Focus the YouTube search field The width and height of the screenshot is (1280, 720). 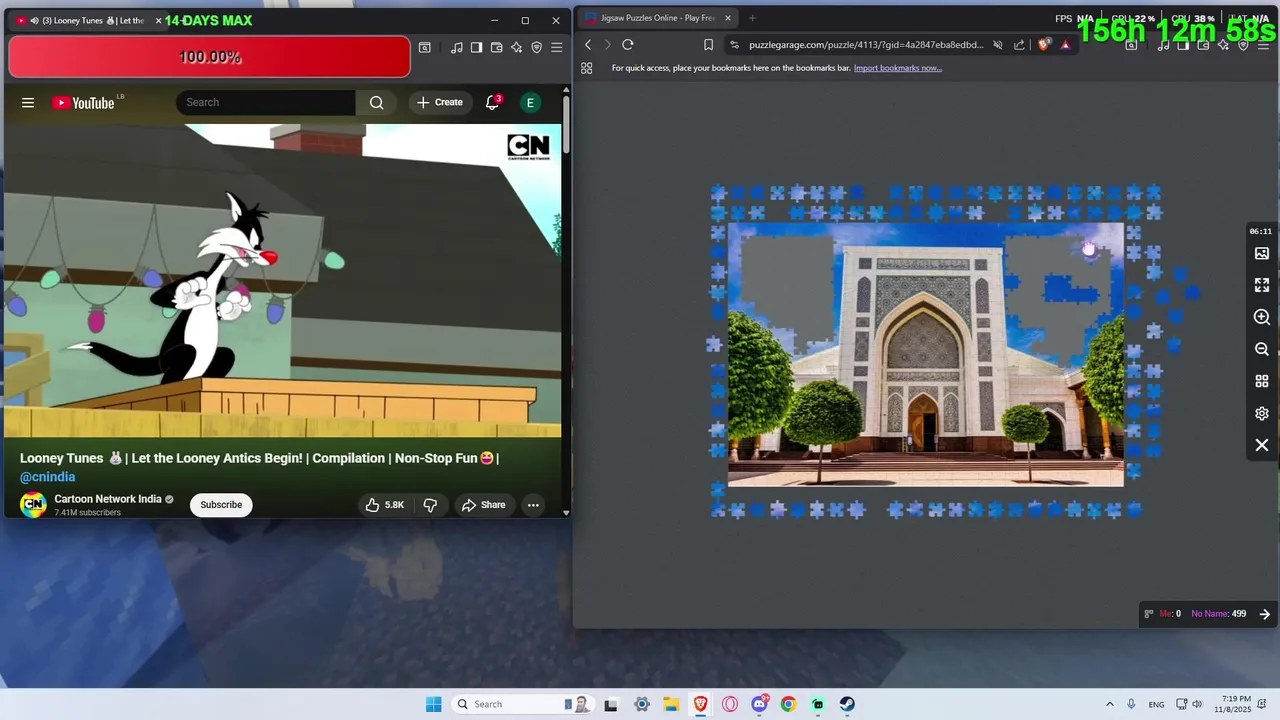(266, 102)
